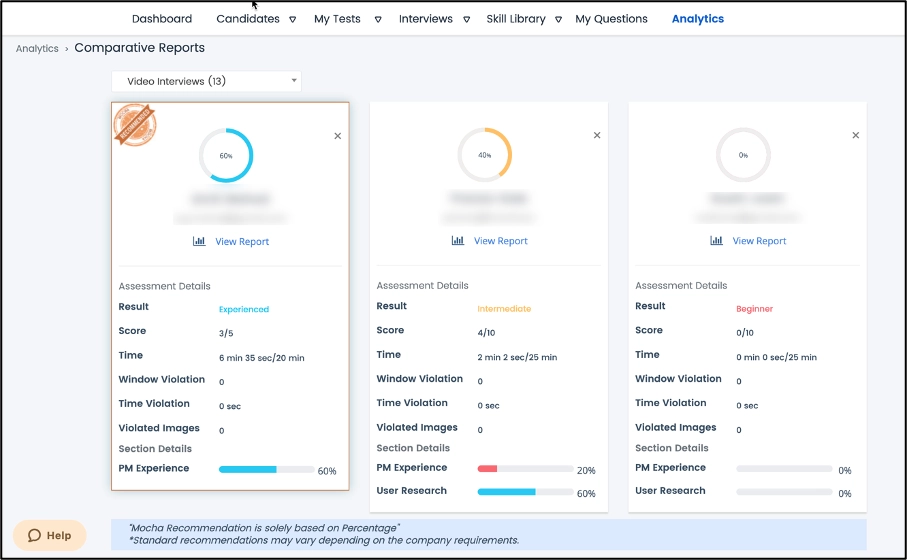Open the Video Interviews (13) dropdown
Screen dimensions: 908x560
tap(206, 81)
